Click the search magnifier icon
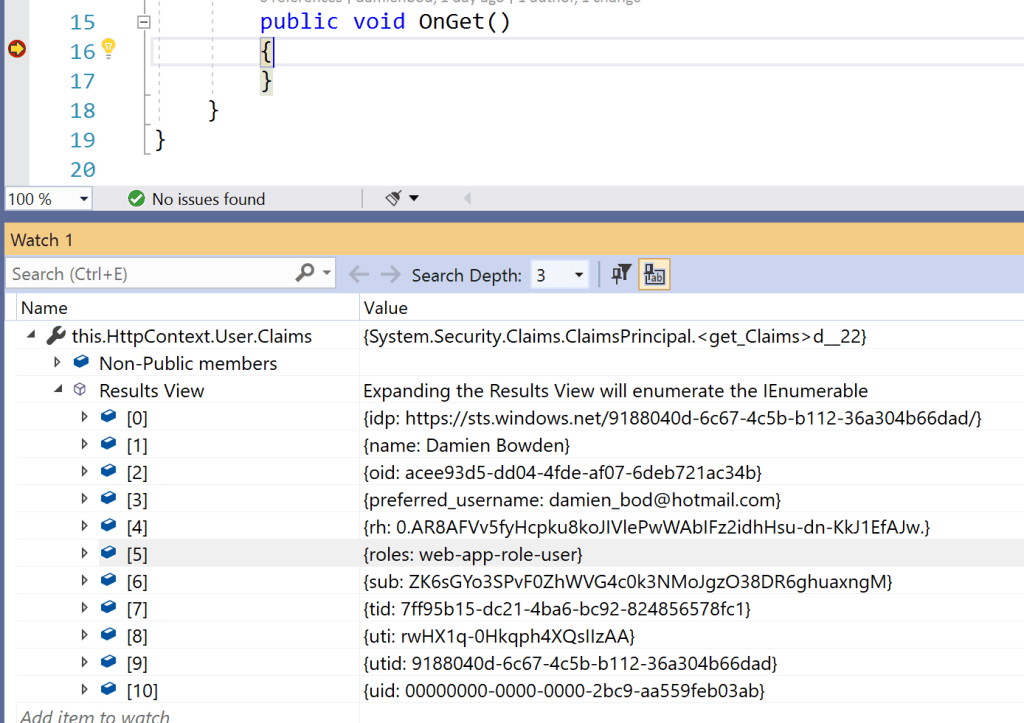This screenshot has height=723, width=1024. pos(305,273)
